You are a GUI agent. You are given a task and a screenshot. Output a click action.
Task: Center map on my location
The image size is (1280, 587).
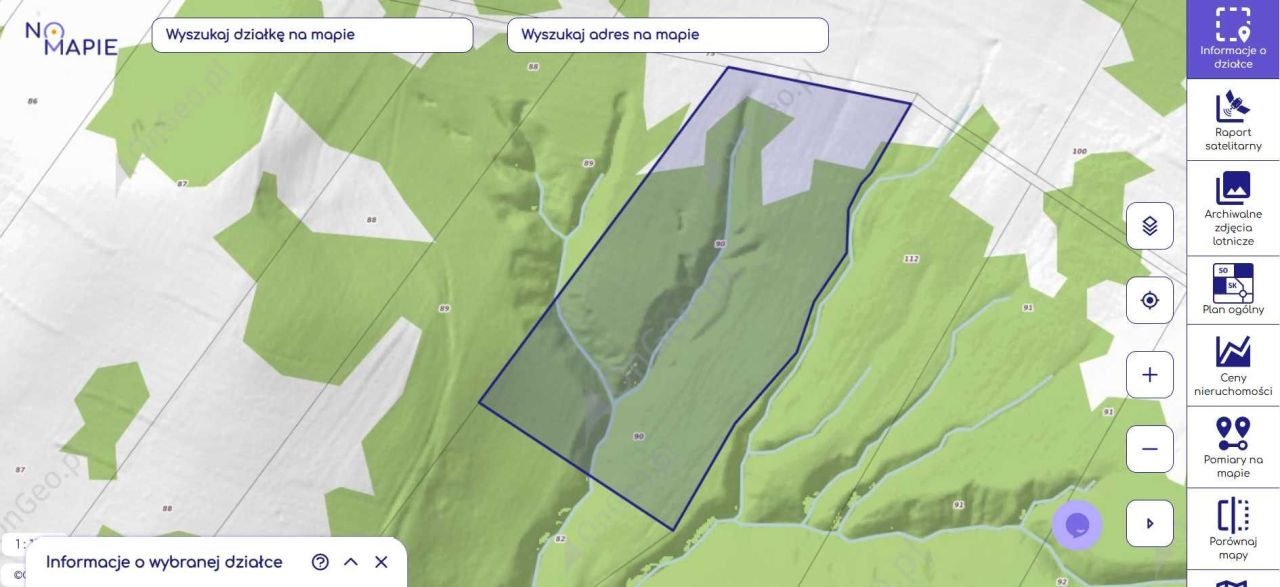click(x=1150, y=300)
